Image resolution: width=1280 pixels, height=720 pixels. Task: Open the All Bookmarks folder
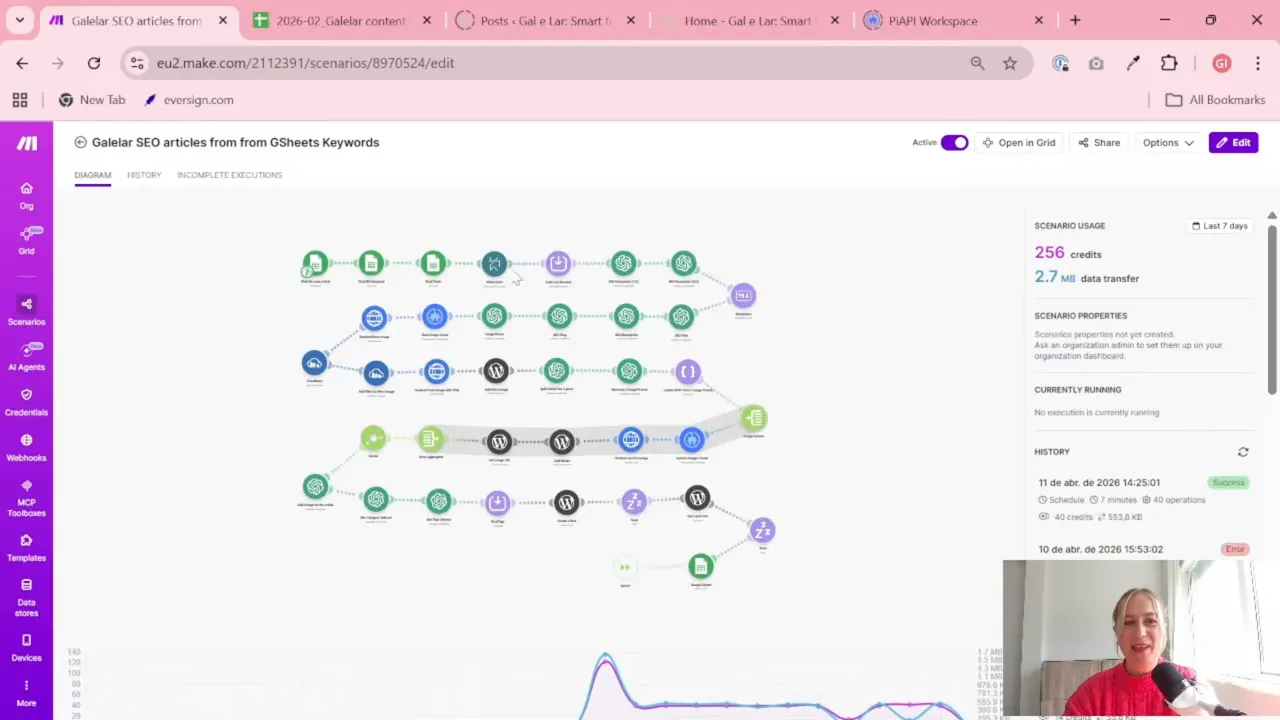pyautogui.click(x=1216, y=100)
